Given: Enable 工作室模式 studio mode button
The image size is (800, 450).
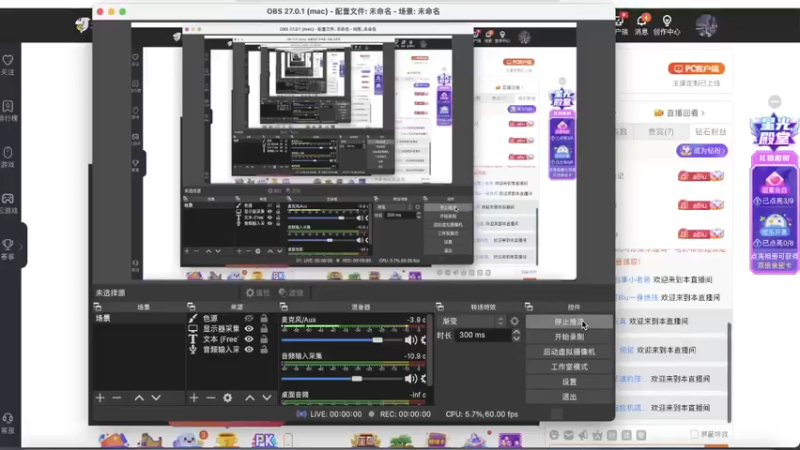Looking at the screenshot, I should 569,367.
